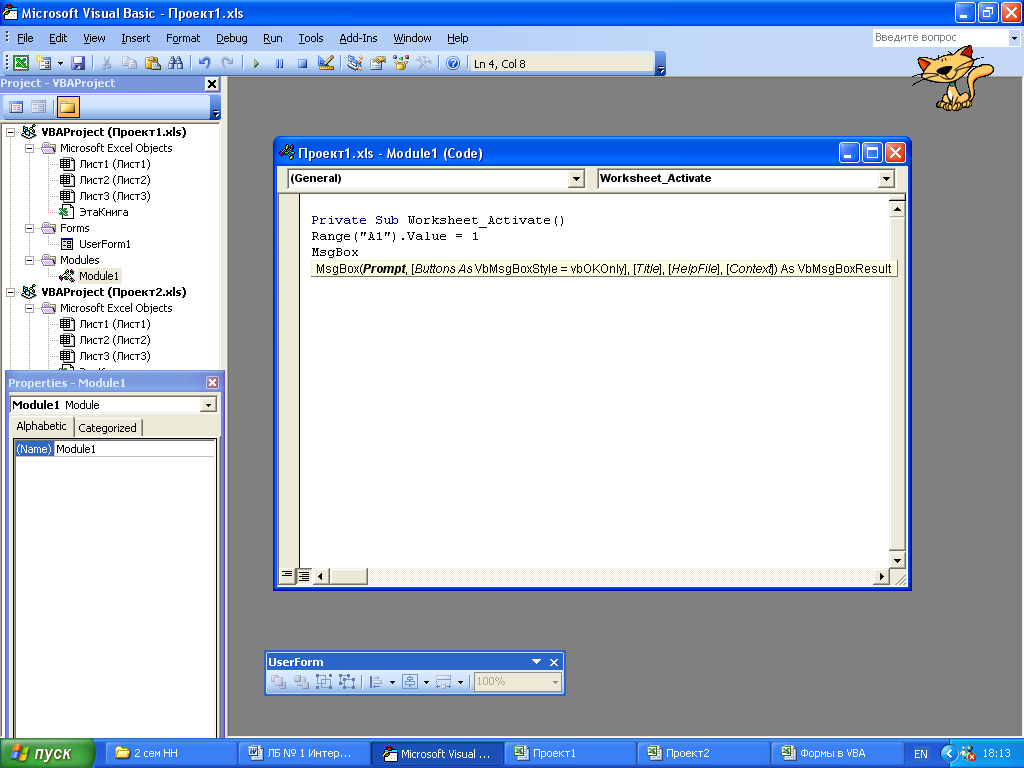1024x768 pixels.
Task: Toggle Folders view in Project panel
Action: (67, 107)
